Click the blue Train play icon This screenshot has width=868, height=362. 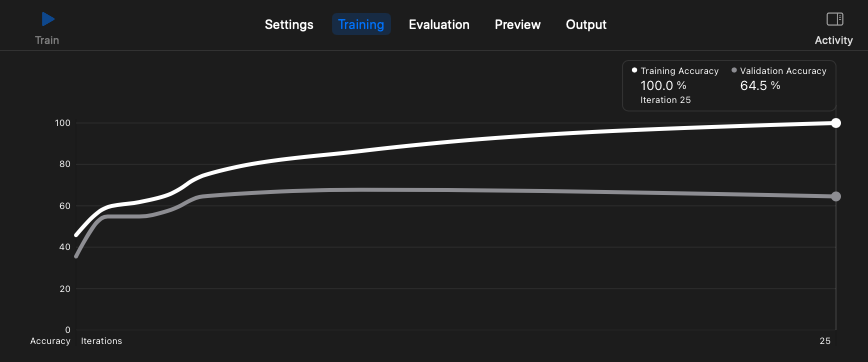pos(48,19)
